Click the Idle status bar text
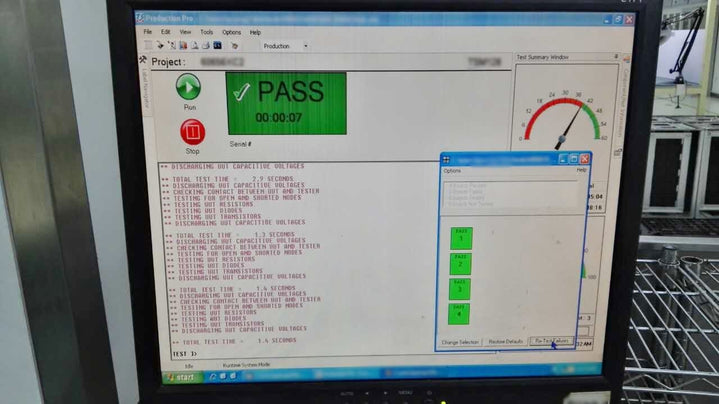Image resolution: width=719 pixels, height=404 pixels. tap(189, 366)
